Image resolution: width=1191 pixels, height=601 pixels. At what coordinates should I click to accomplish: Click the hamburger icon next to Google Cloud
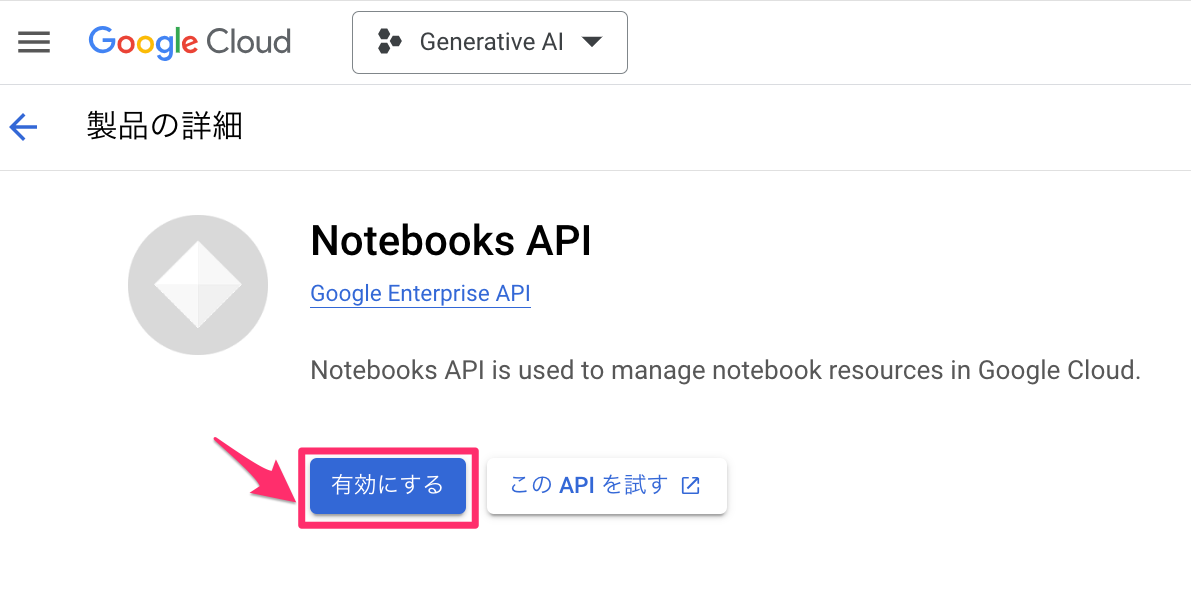point(33,41)
